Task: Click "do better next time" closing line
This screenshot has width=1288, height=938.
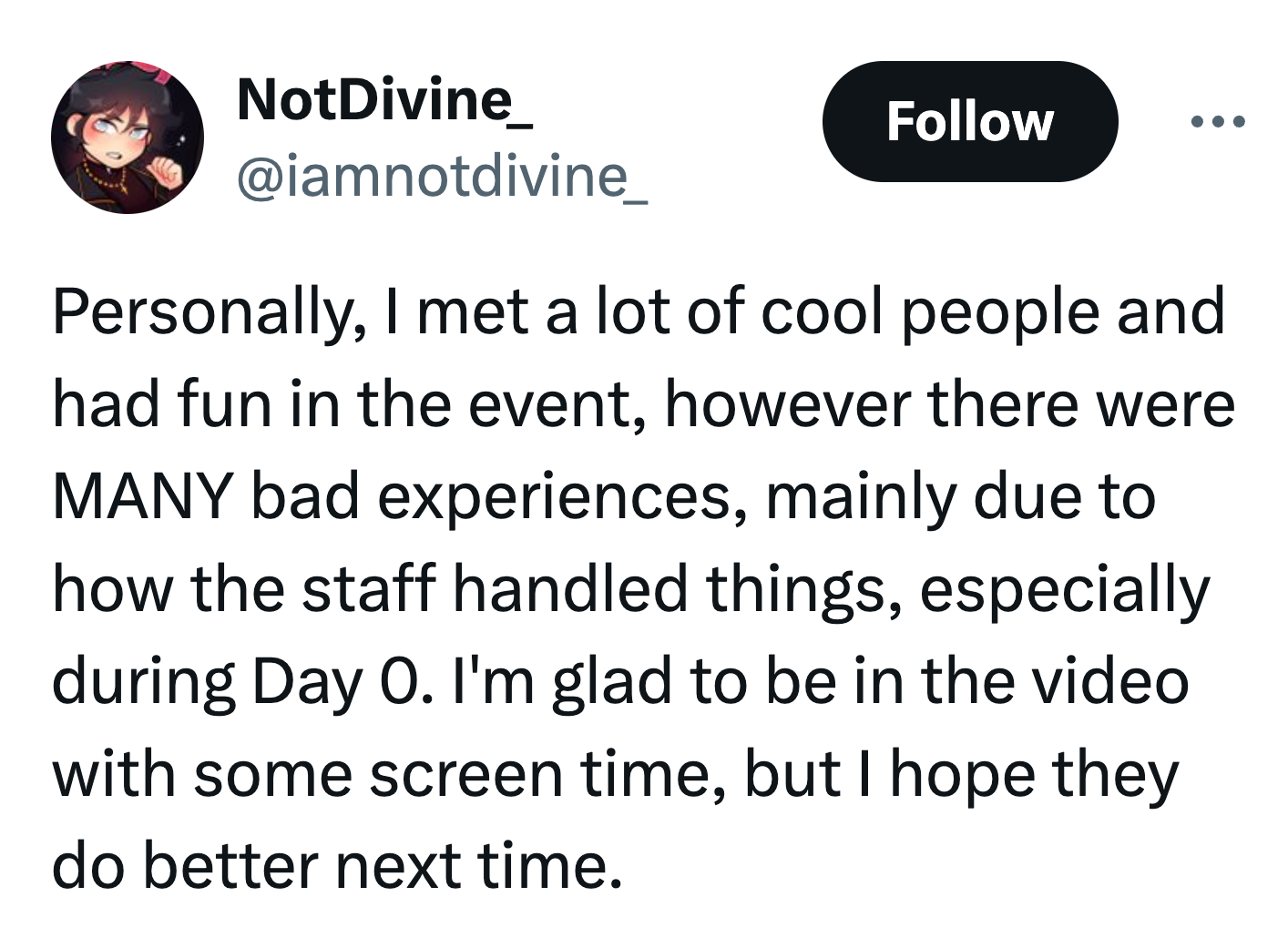Action: click(337, 866)
